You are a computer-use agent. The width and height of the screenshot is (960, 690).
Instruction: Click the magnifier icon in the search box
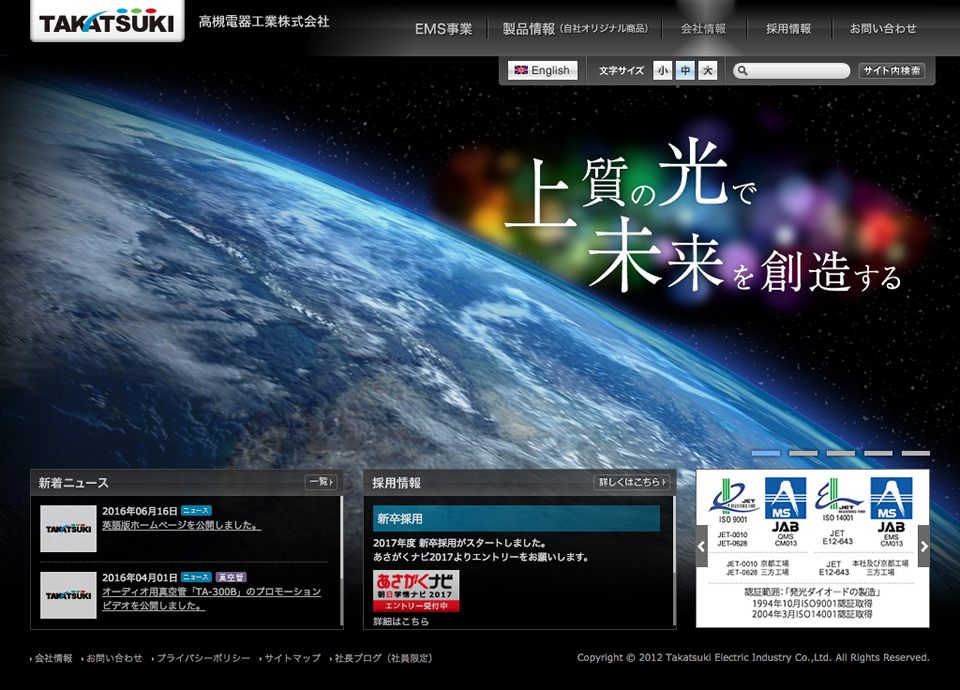click(742, 71)
